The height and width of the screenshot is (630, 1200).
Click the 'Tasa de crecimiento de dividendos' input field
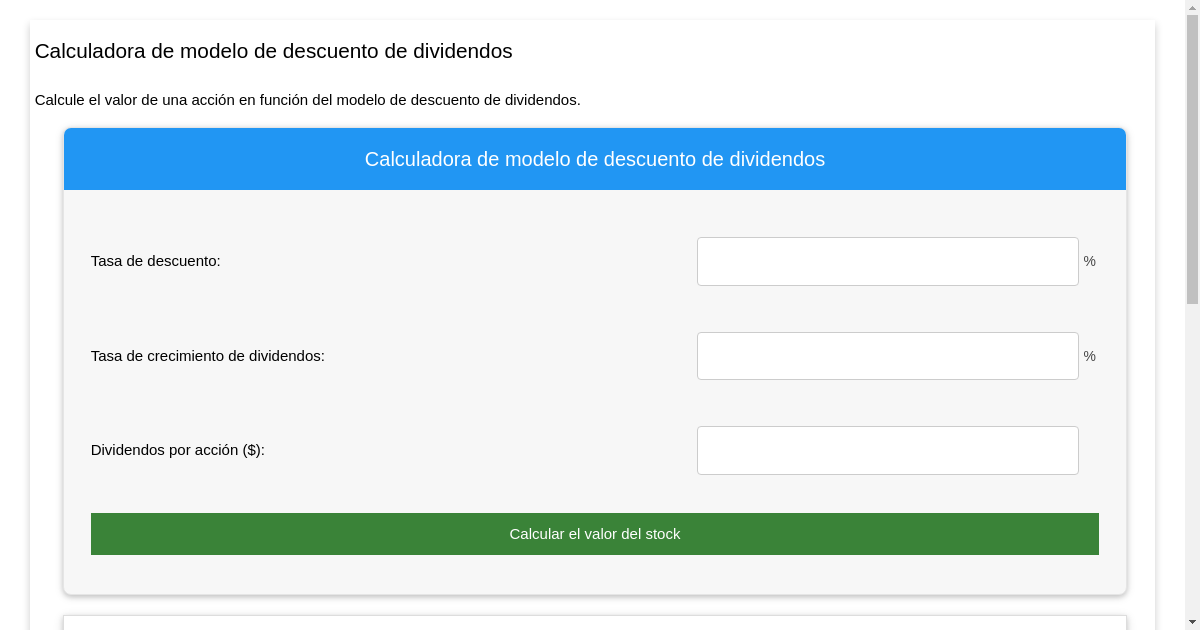[x=888, y=356]
